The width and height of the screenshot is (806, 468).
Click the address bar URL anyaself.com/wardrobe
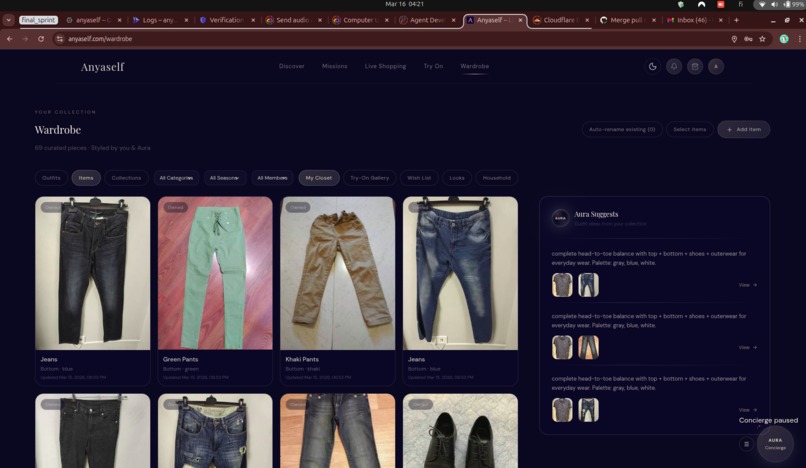tap(100, 39)
